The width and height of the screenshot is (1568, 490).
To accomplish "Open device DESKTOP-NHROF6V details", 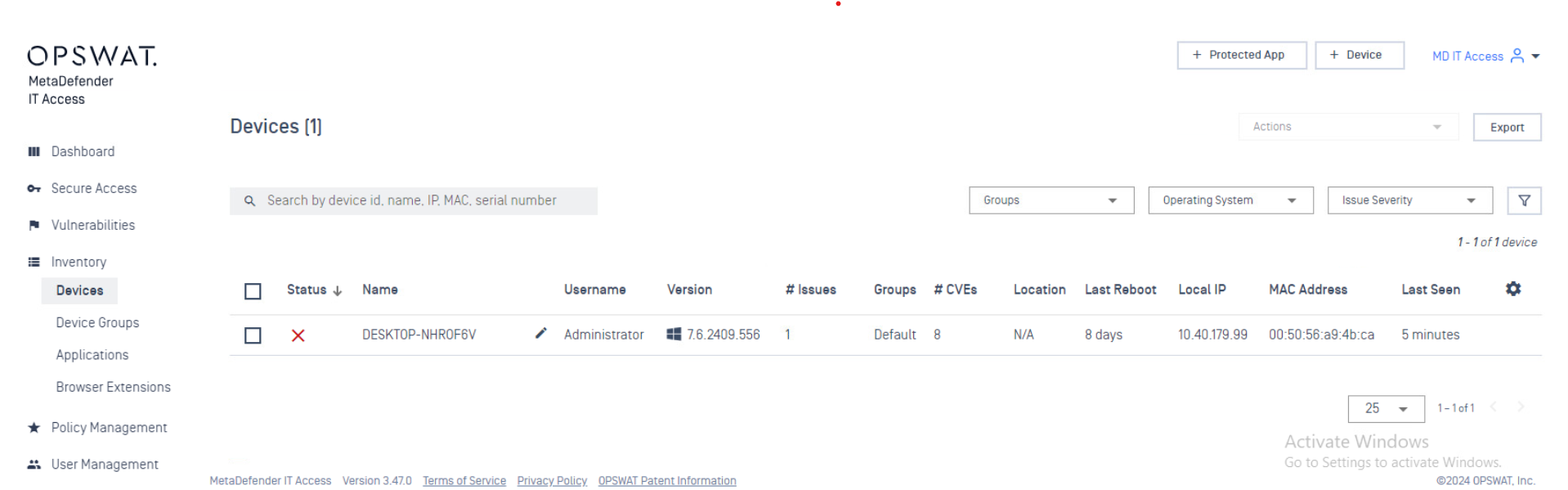I will 419,335.
